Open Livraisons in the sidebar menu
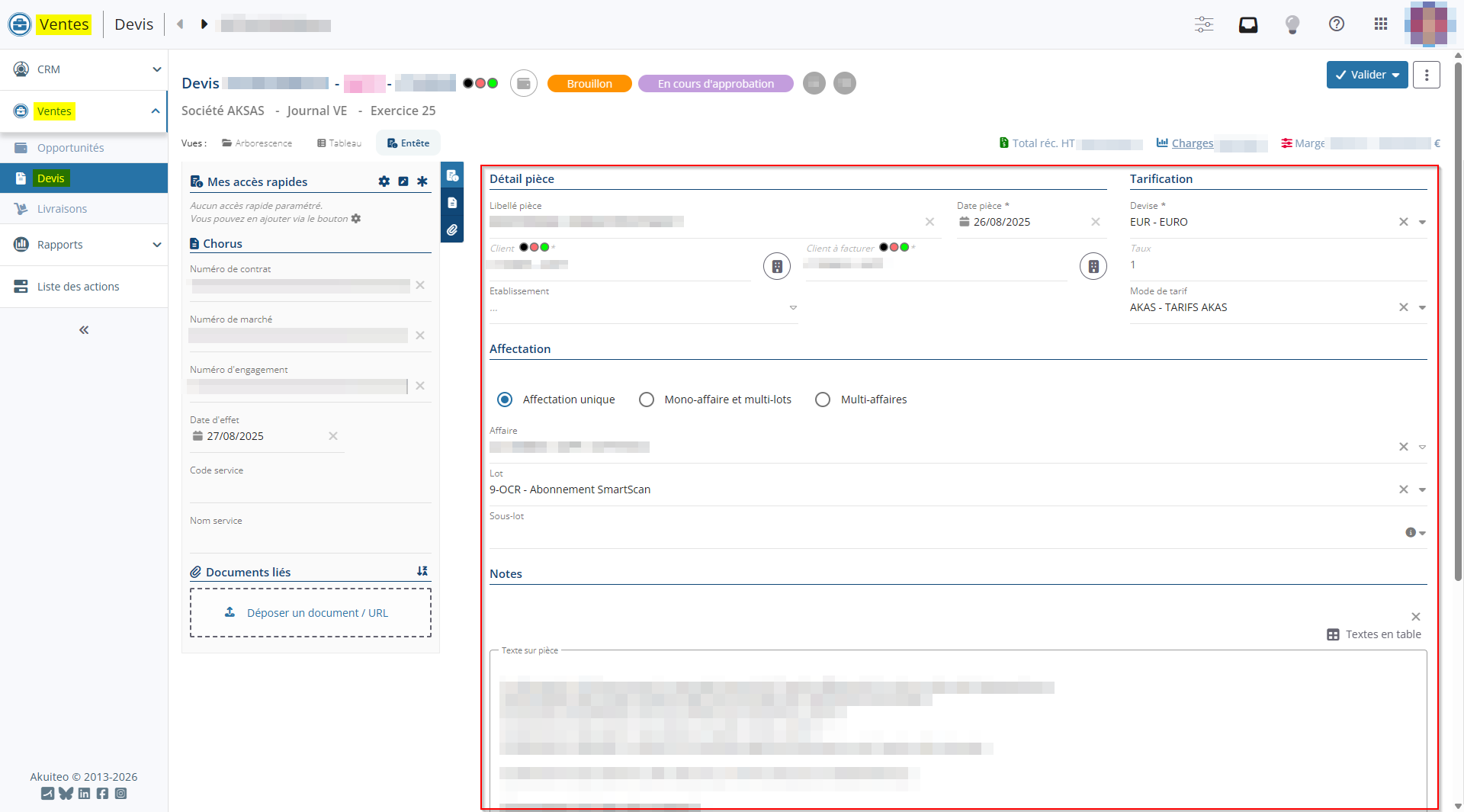 (x=62, y=209)
